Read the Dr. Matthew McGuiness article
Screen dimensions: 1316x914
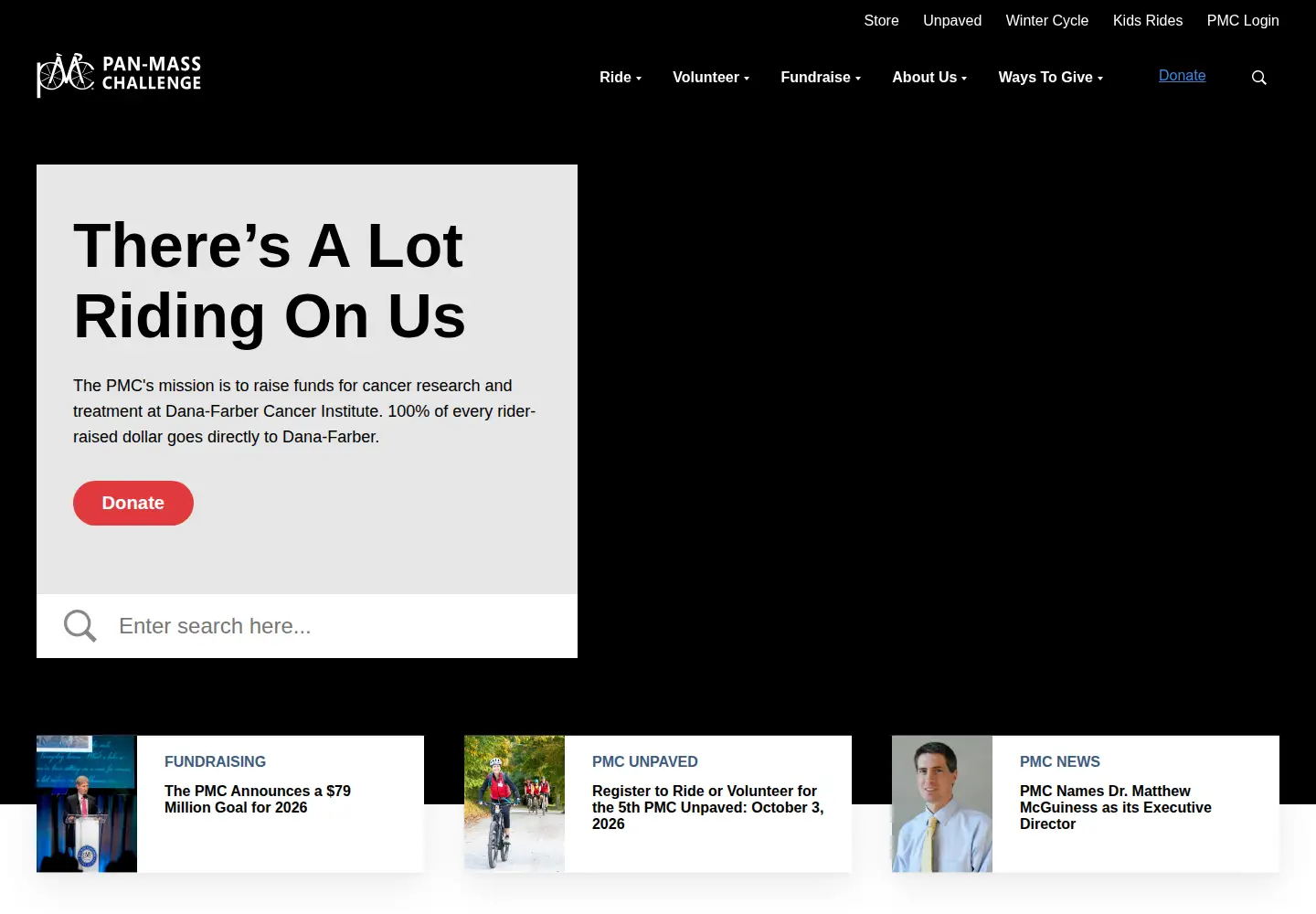click(1116, 807)
